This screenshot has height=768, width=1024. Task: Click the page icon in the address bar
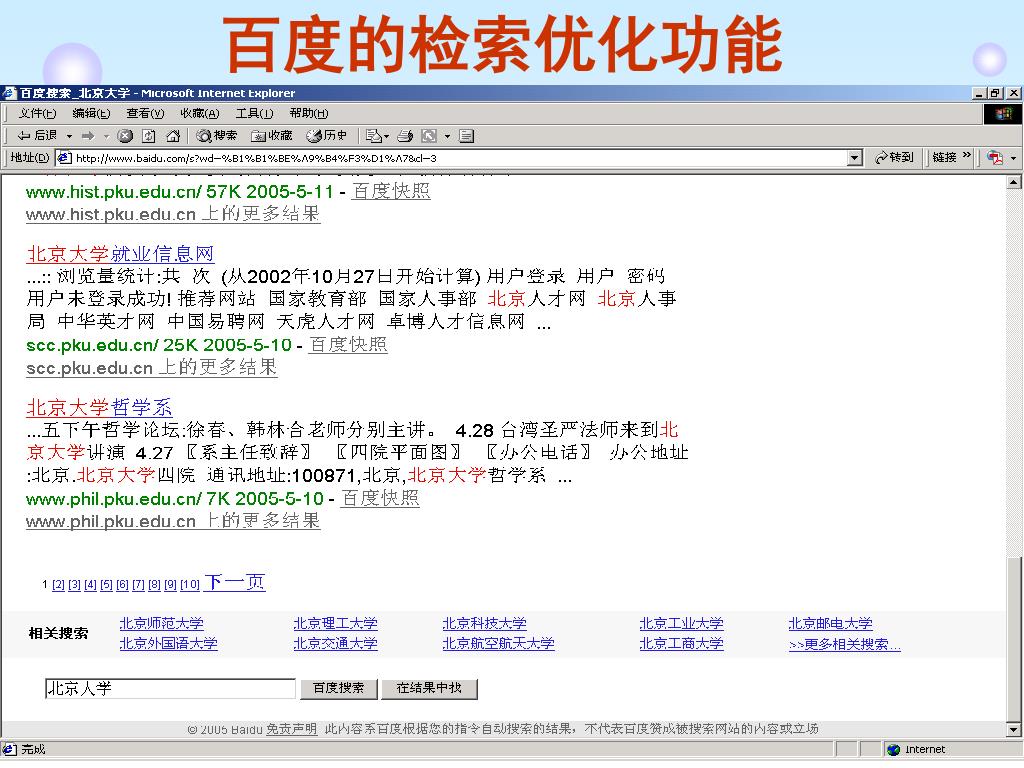point(64,157)
